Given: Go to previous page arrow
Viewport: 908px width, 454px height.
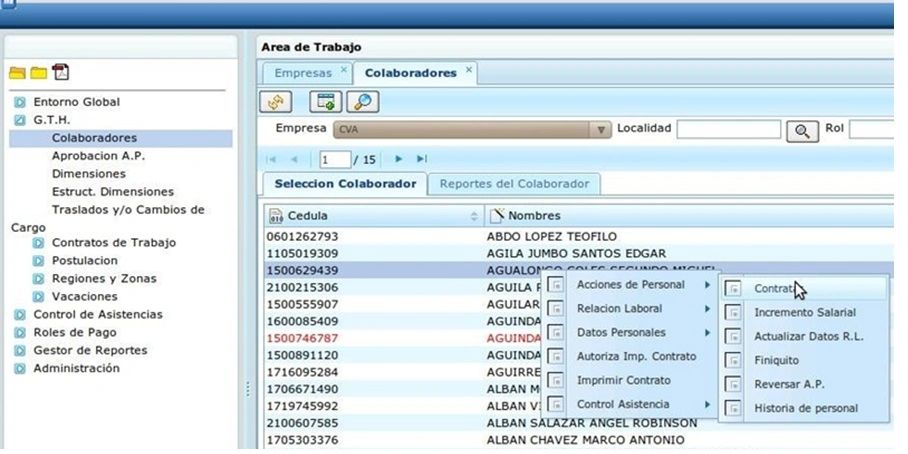Looking at the screenshot, I should (x=294, y=159).
